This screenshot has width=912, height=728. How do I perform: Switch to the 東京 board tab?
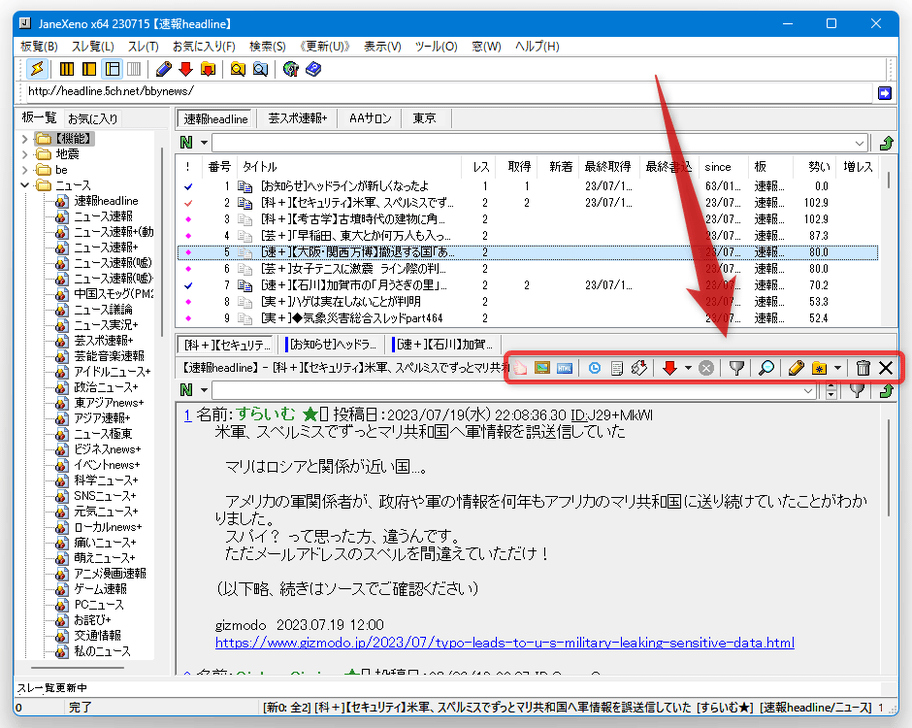[x=425, y=119]
